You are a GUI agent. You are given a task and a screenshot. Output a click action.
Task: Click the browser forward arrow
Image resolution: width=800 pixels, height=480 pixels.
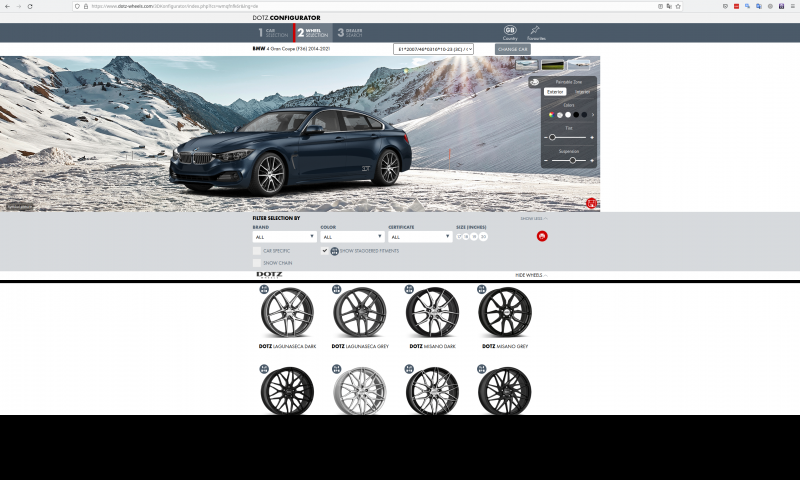point(18,6)
